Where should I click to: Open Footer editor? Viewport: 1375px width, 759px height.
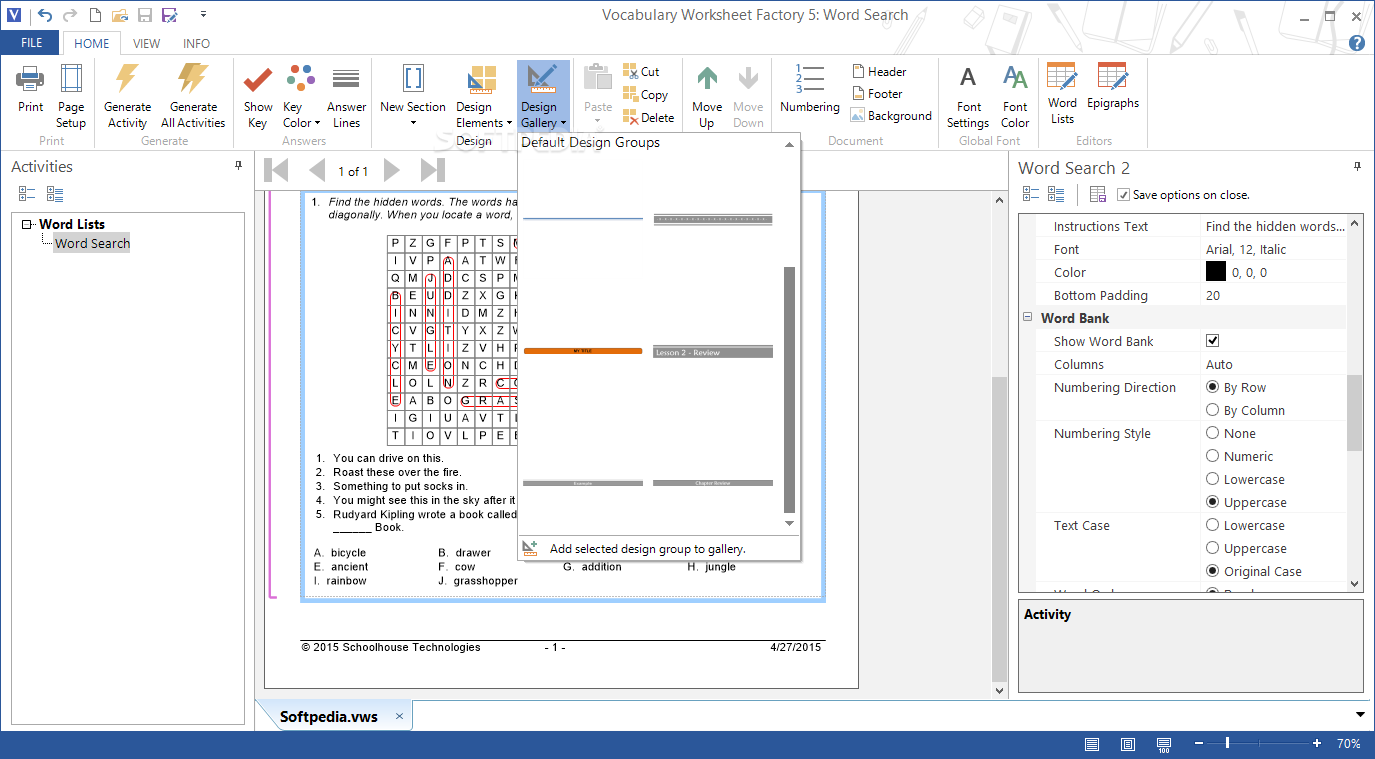pyautogui.click(x=878, y=93)
